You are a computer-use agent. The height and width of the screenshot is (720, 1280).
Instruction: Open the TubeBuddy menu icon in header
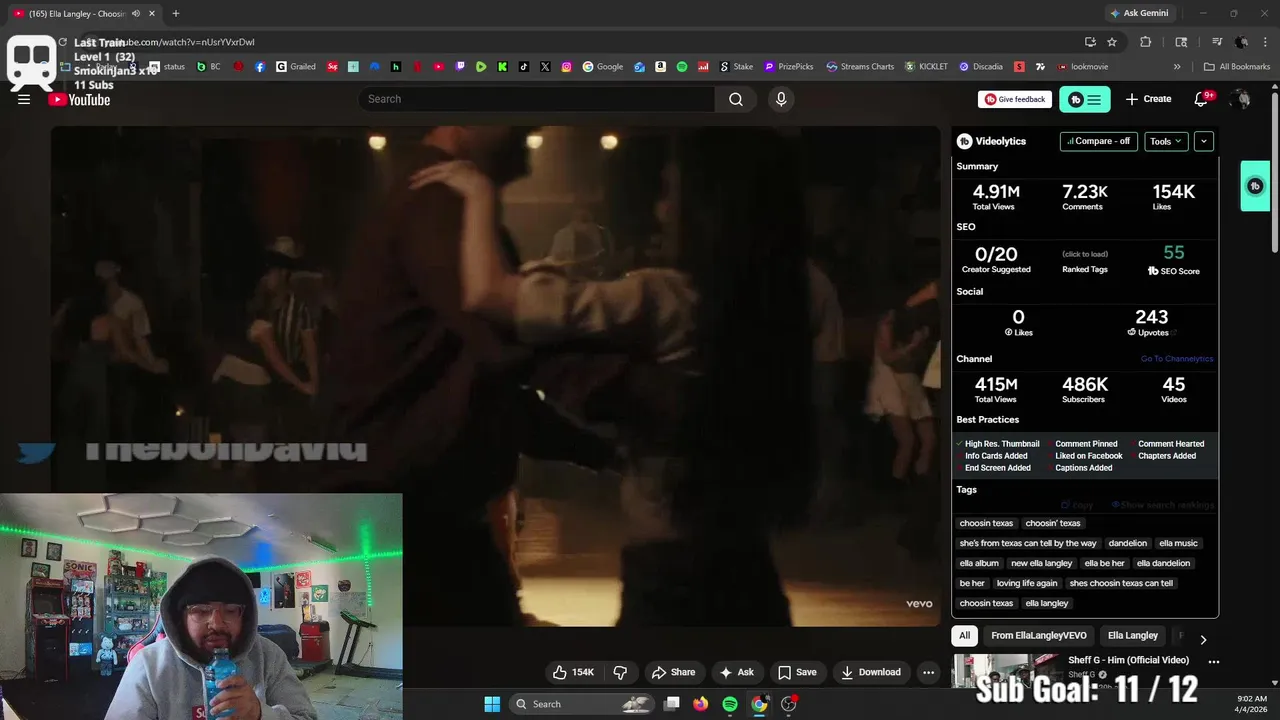point(1084,99)
